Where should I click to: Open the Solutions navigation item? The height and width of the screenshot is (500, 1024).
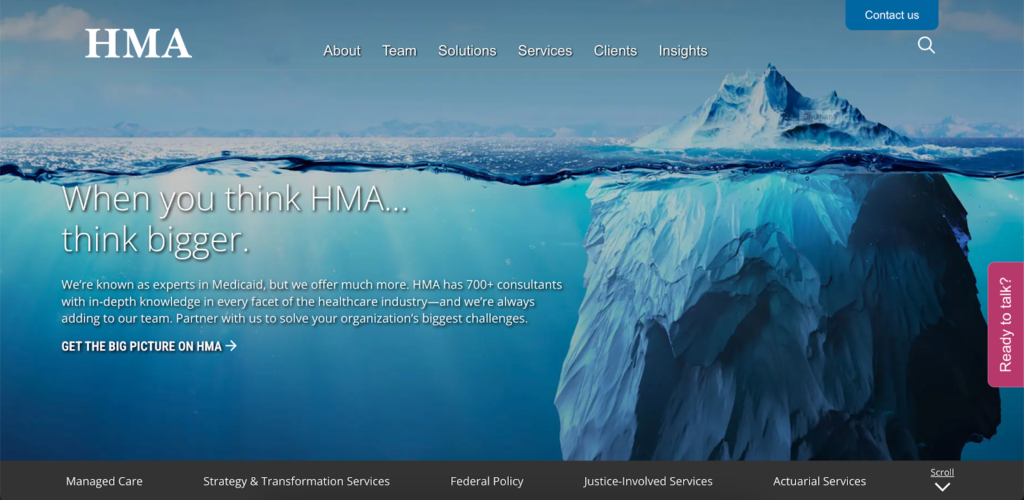coord(467,51)
